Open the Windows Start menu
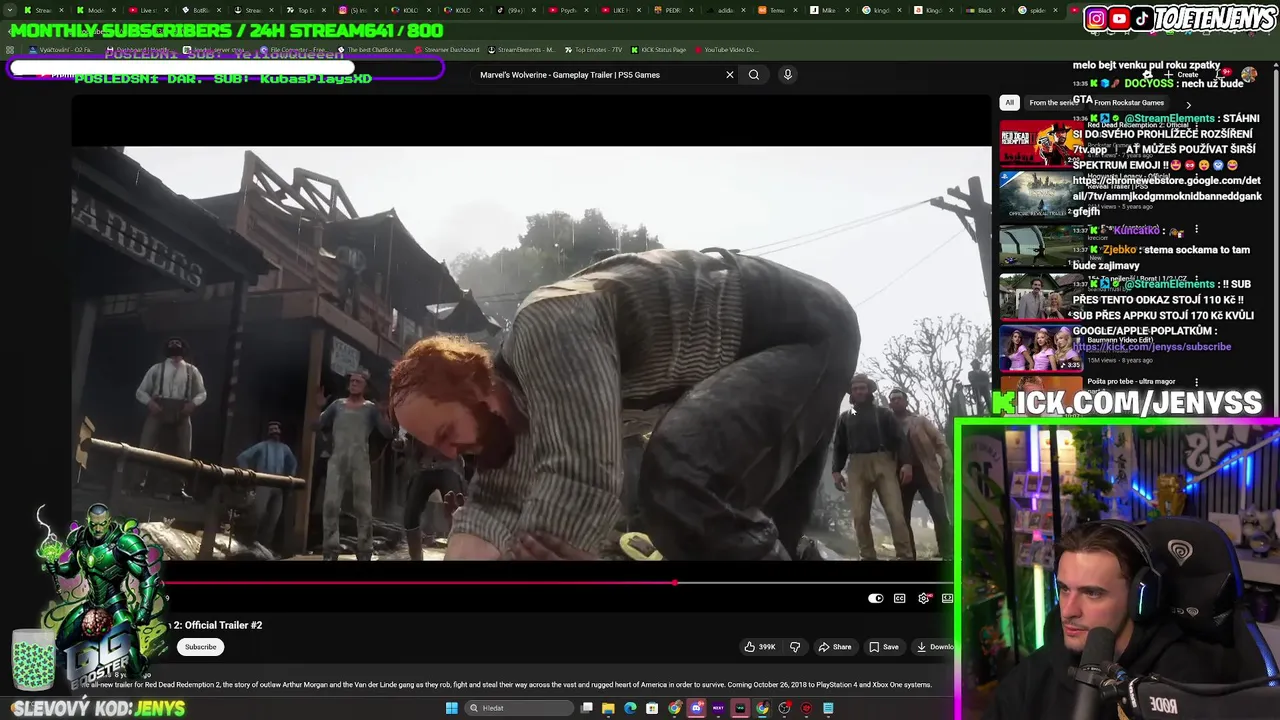 (x=452, y=708)
